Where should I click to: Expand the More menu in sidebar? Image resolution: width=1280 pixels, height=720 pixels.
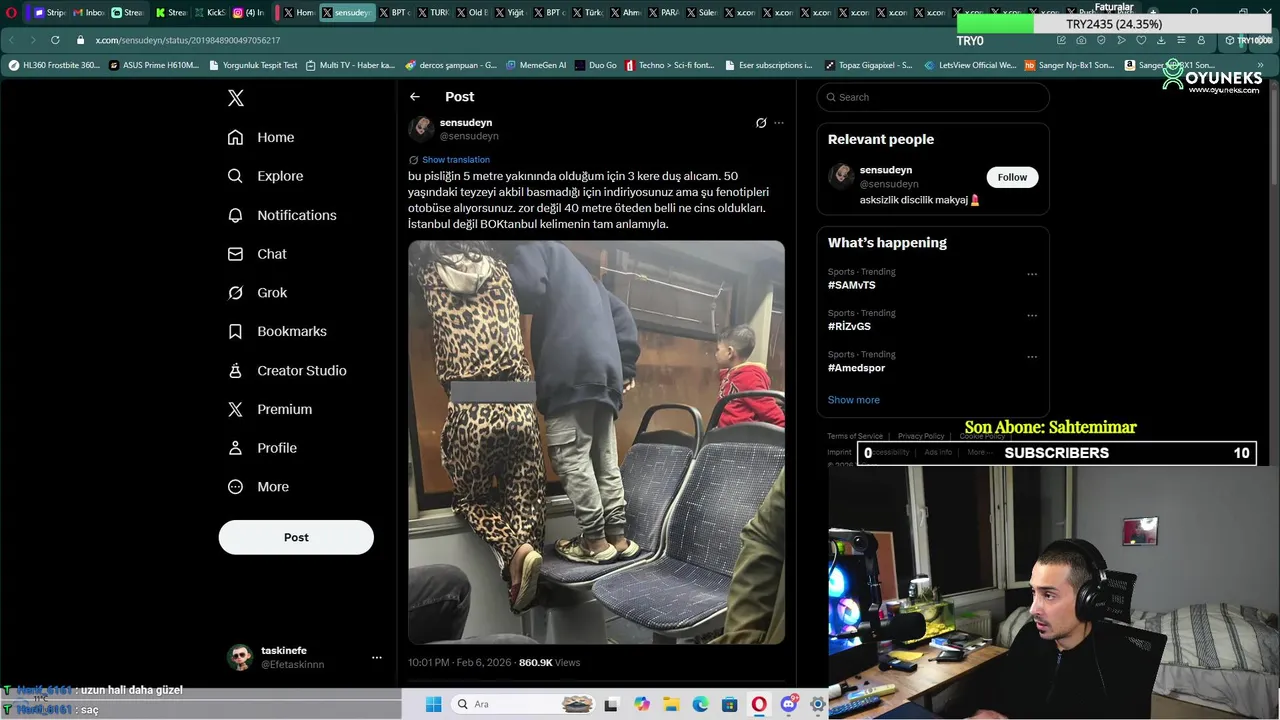[258, 487]
